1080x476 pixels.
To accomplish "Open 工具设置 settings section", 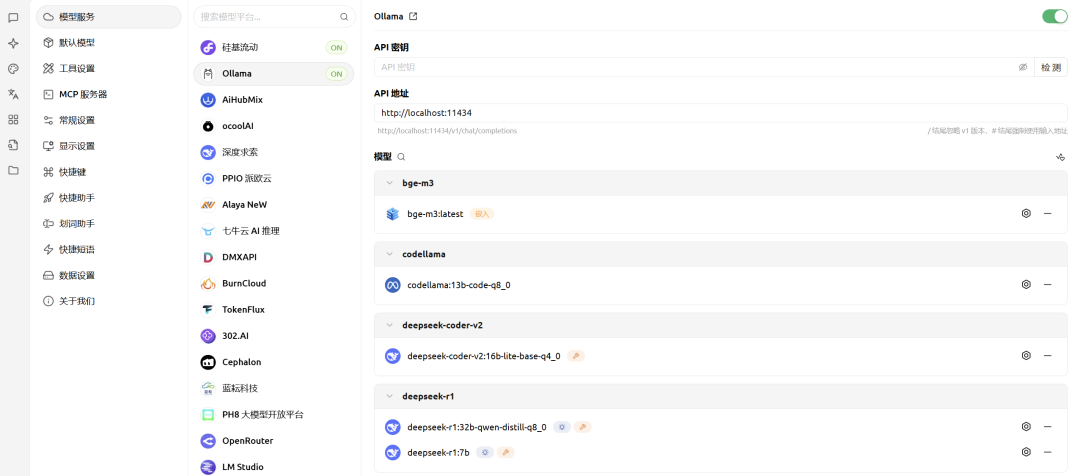I will (x=108, y=68).
